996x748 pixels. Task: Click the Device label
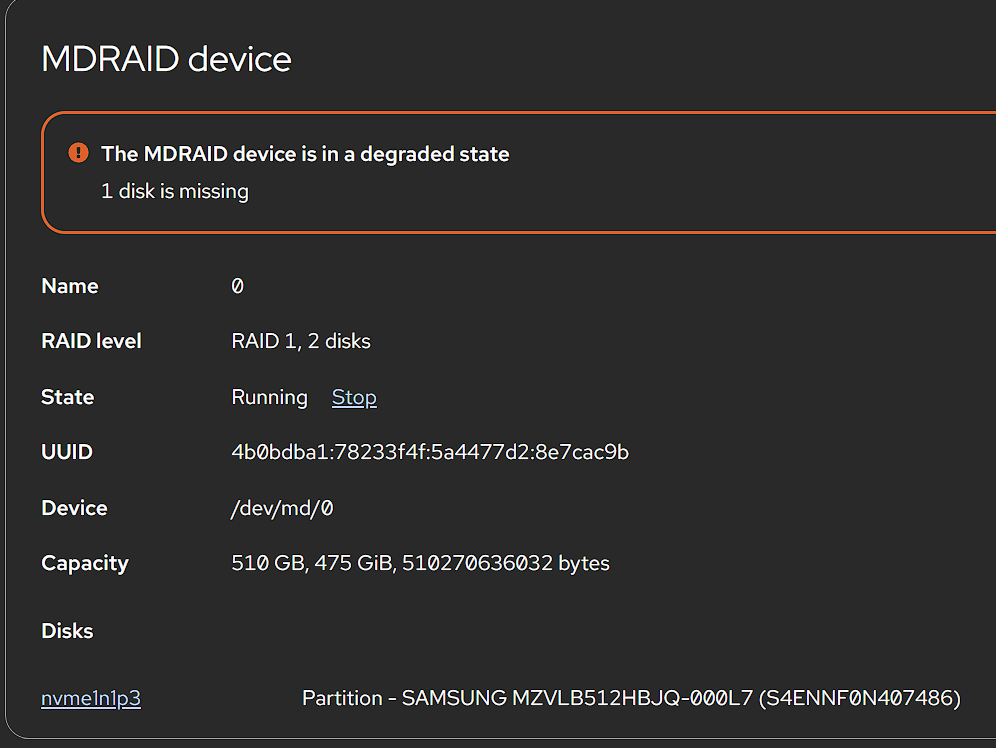pyautogui.click(x=74, y=508)
